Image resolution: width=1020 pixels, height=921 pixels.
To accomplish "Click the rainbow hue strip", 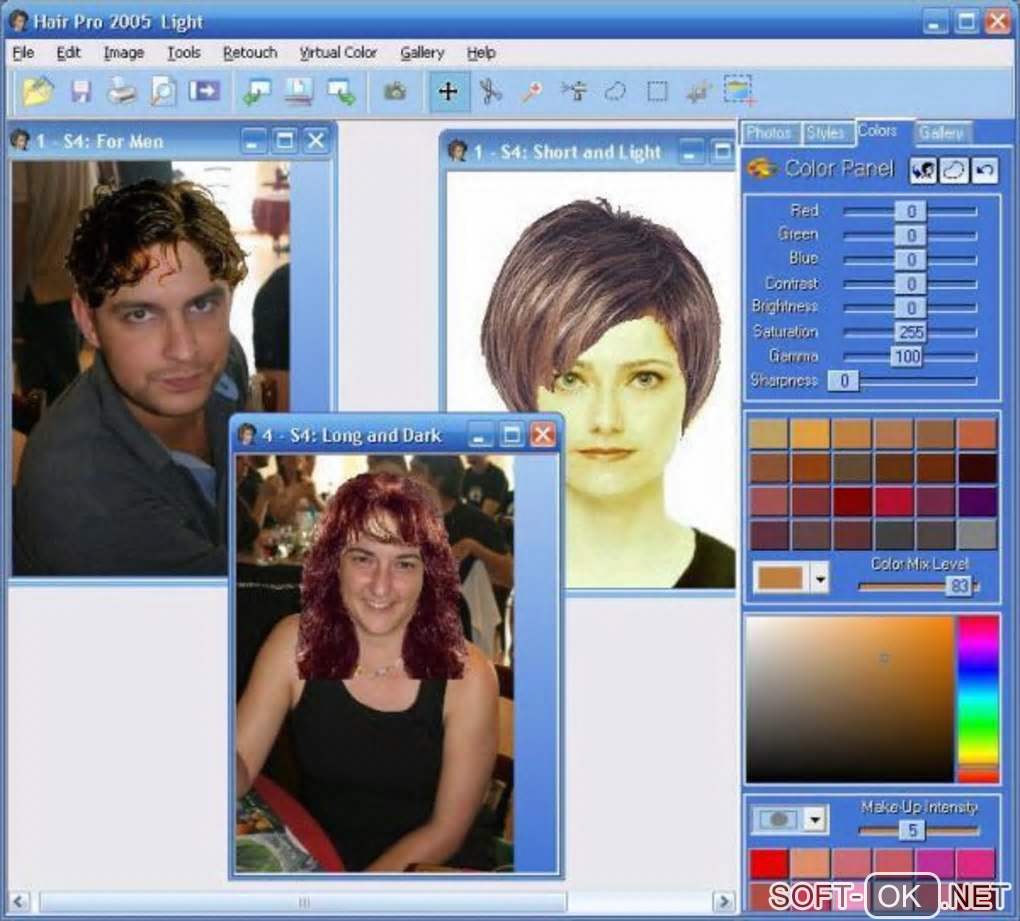I will pos(978,699).
